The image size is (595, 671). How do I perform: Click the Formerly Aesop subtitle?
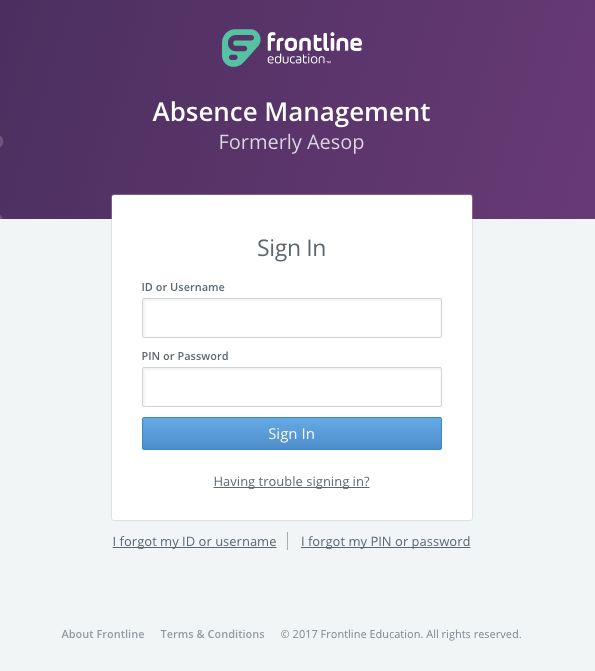pos(292,143)
